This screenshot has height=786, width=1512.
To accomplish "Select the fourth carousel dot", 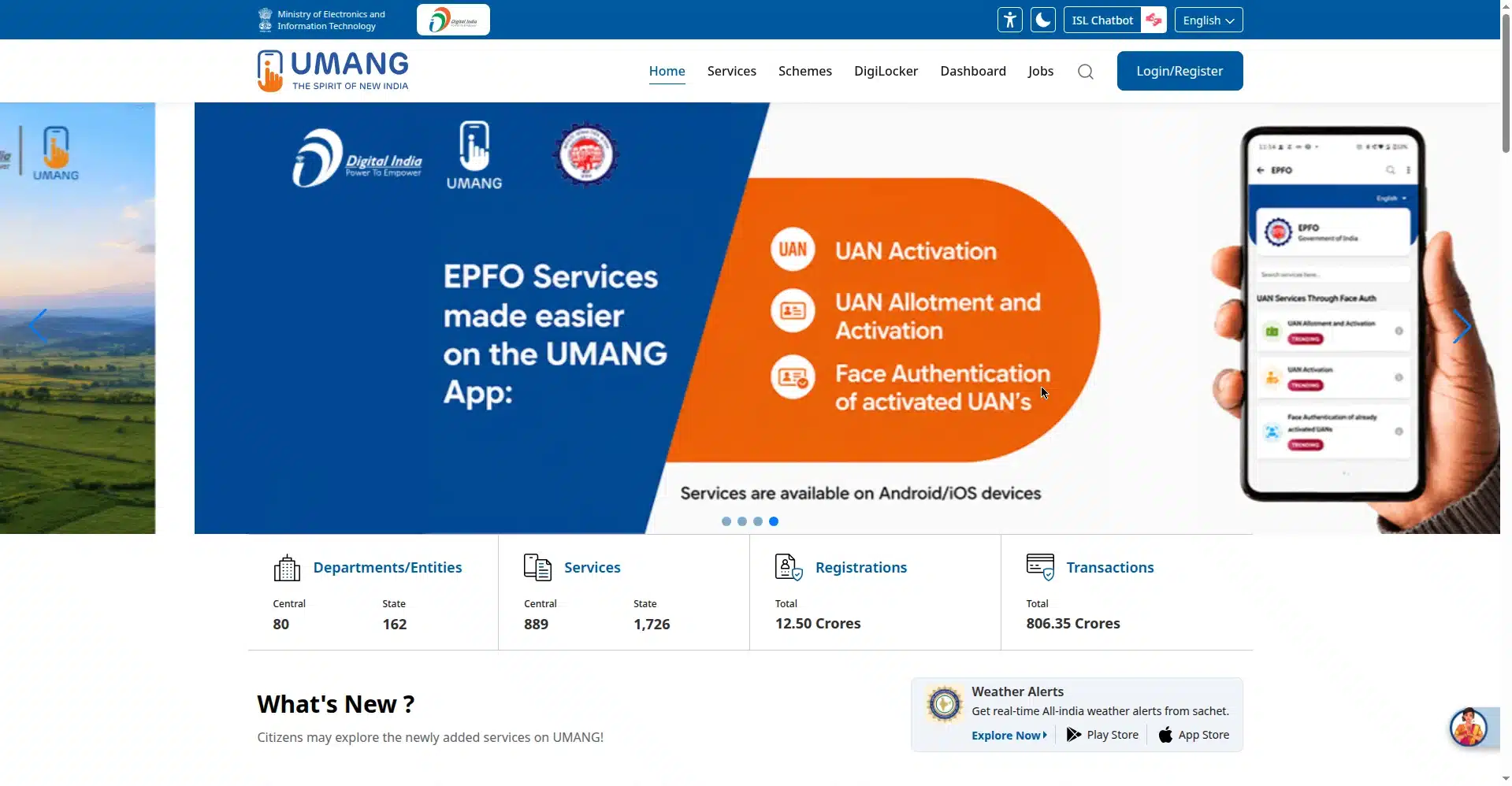I will click(774, 521).
